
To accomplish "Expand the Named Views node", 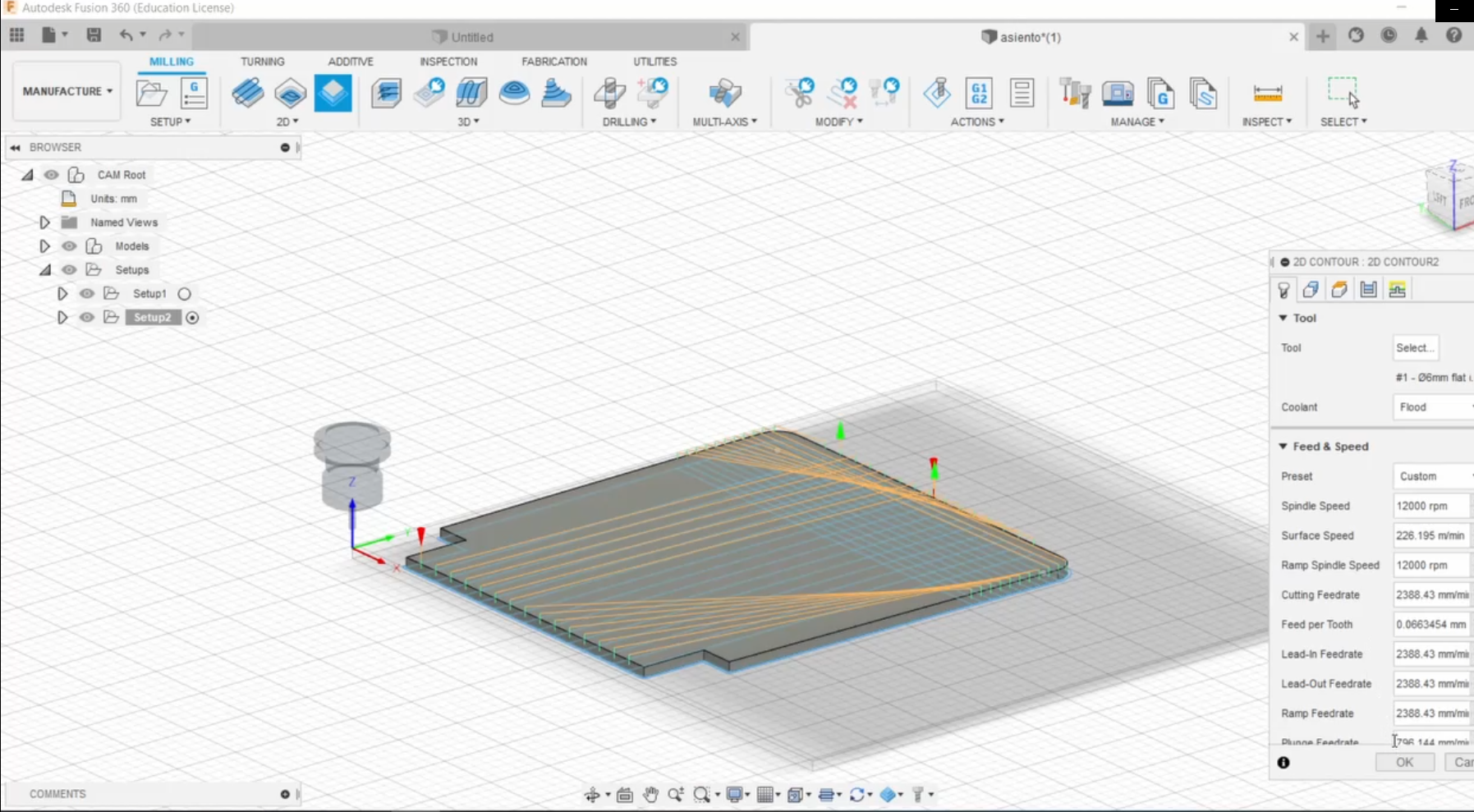I will pos(44,222).
